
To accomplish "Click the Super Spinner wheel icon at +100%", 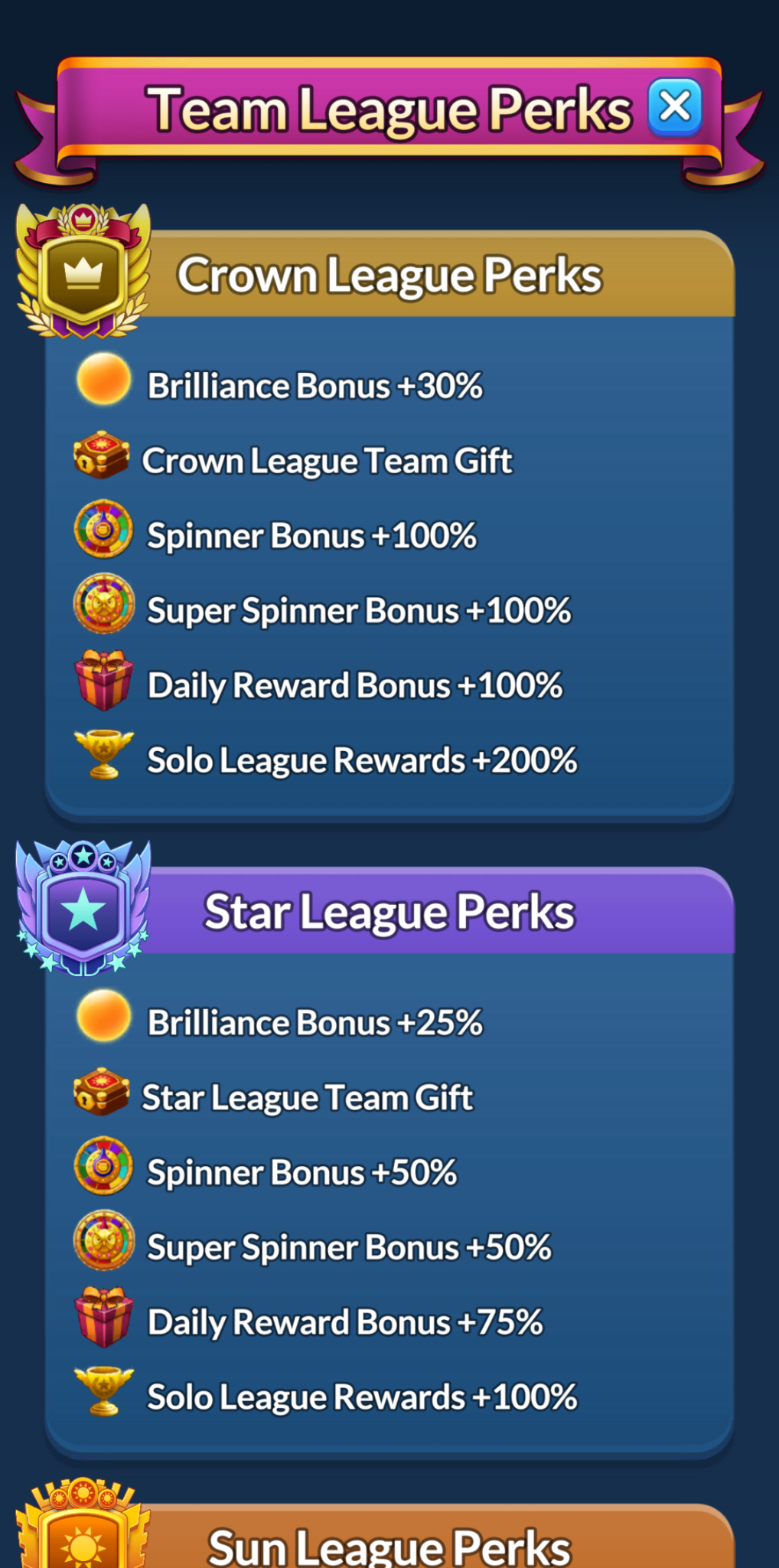I will (x=103, y=603).
